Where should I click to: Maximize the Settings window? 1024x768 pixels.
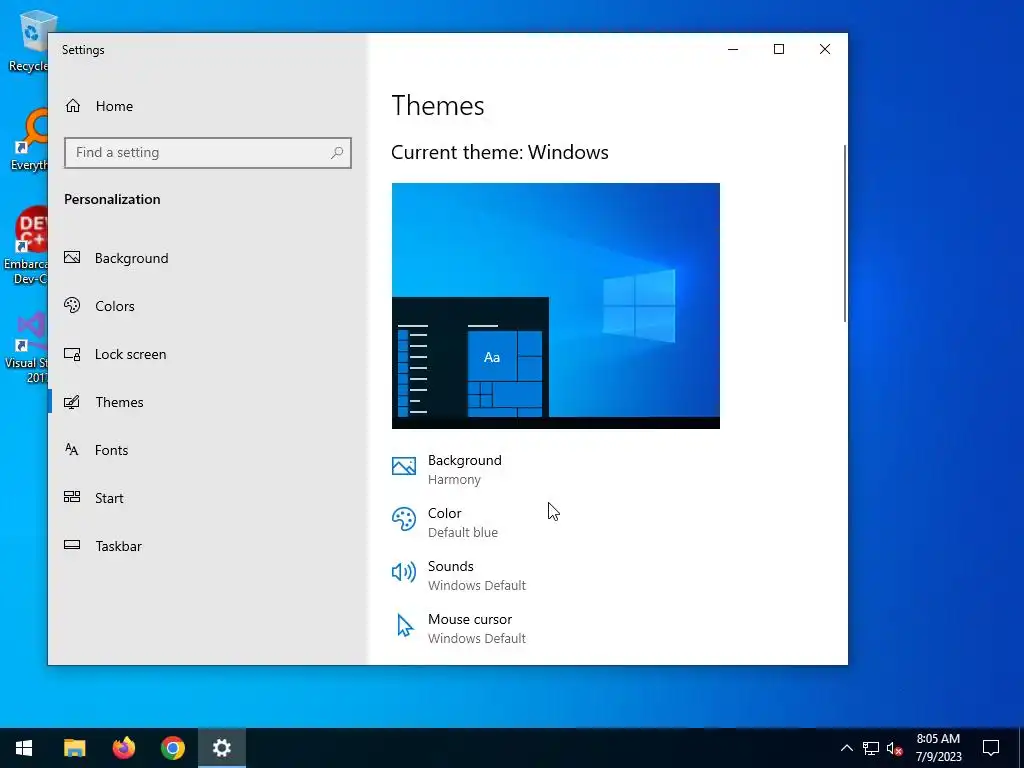[778, 49]
